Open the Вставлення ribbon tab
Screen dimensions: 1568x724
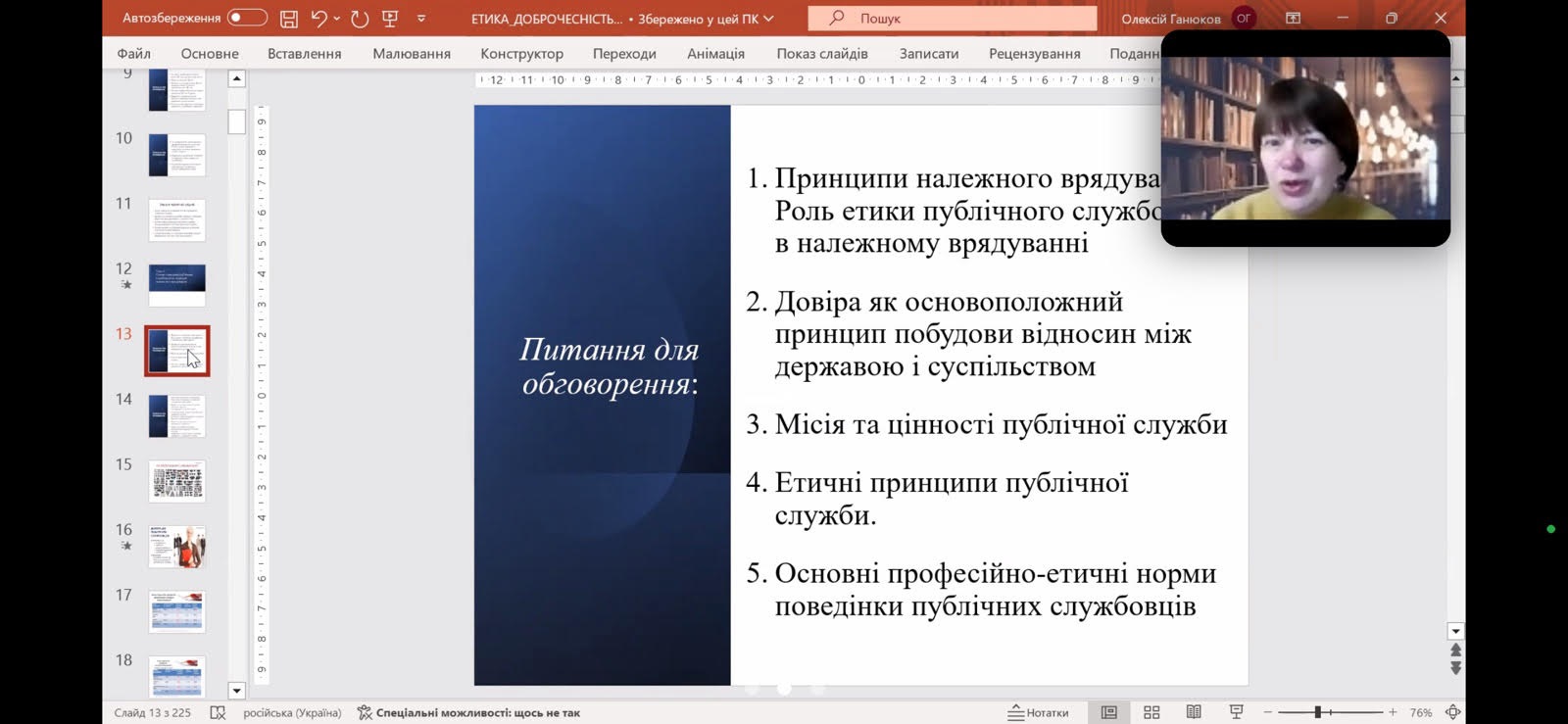coord(304,54)
